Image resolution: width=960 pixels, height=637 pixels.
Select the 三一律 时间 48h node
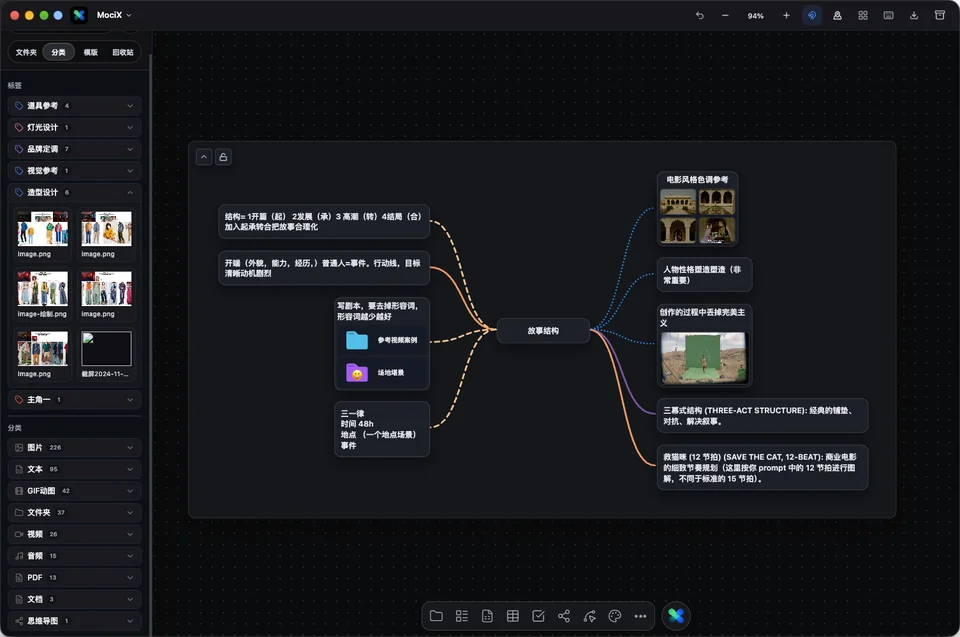[381, 429]
